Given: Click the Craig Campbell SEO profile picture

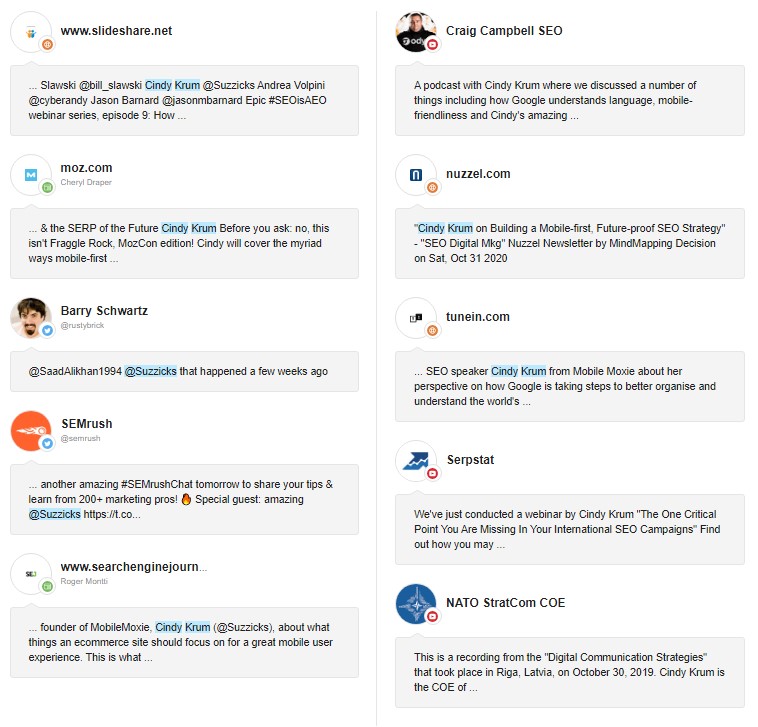Looking at the screenshot, I should click(416, 32).
